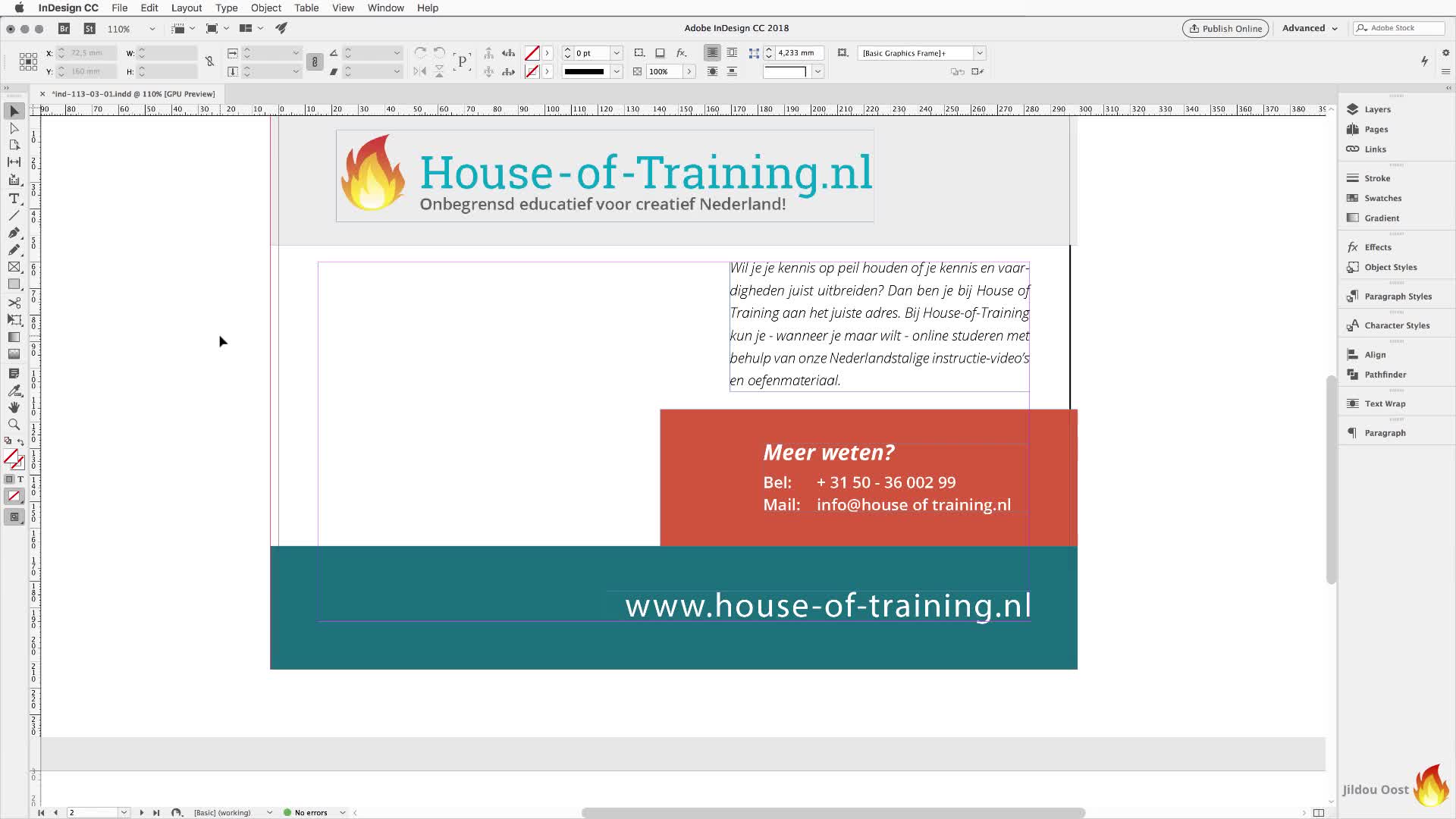Activate the Type tool
Screen dimensions: 1456x819
click(14, 198)
